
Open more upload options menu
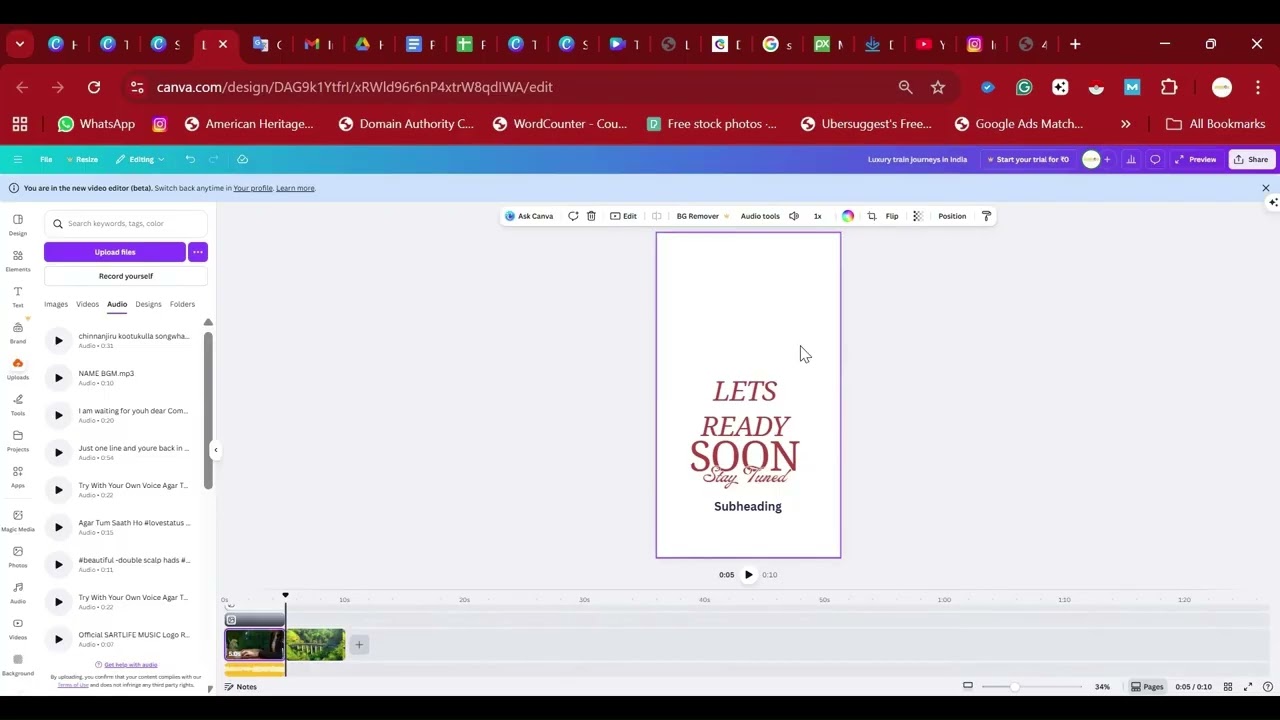[198, 252]
